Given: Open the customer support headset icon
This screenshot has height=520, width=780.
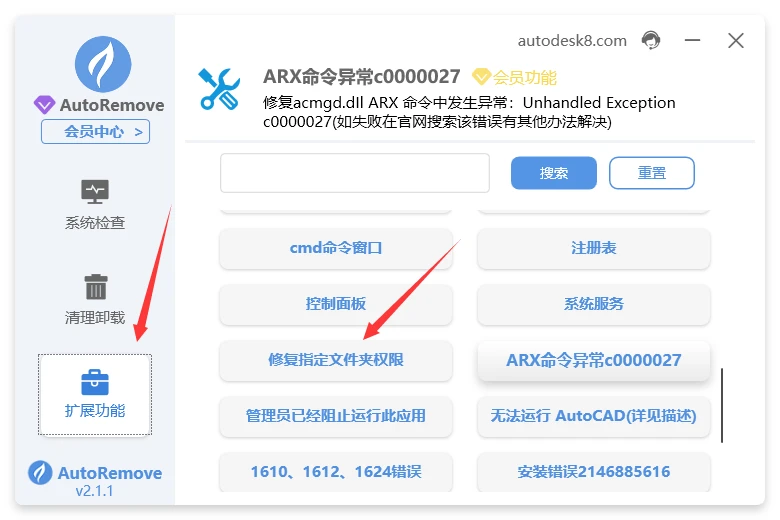Looking at the screenshot, I should pos(651,40).
